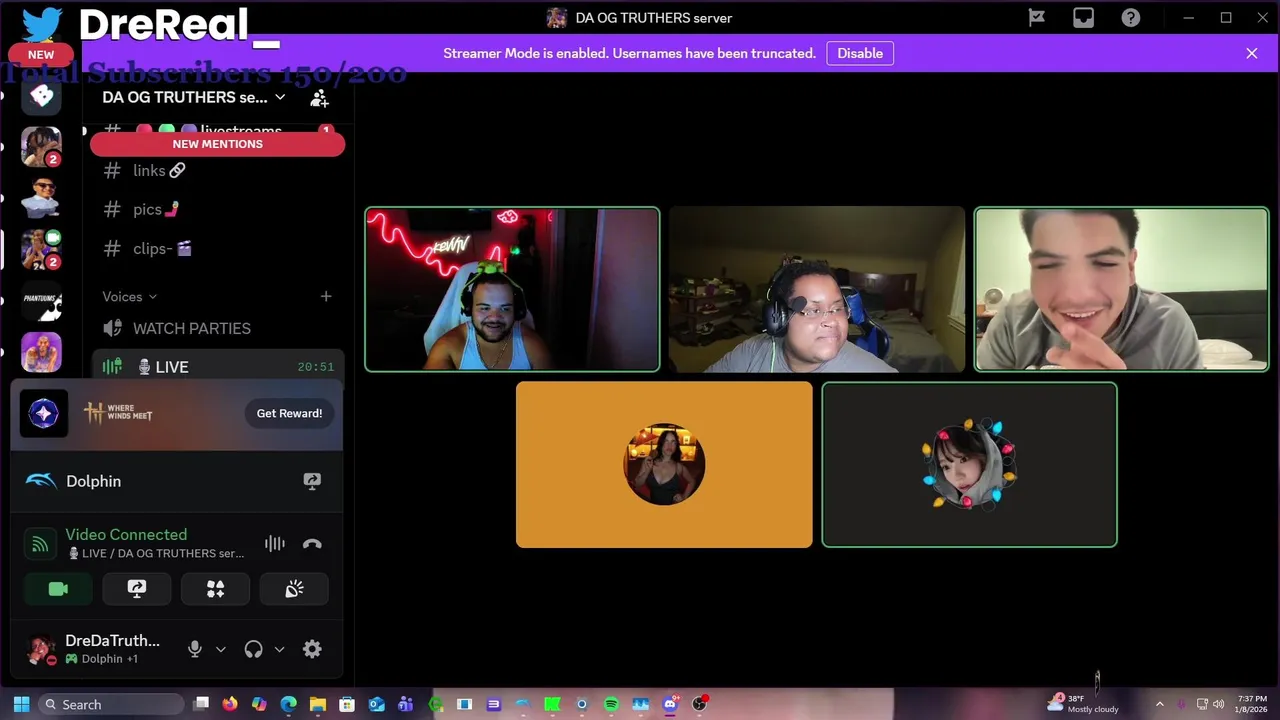Share your screen from voice panel
Image resolution: width=1280 pixels, height=720 pixels.
coord(137,589)
